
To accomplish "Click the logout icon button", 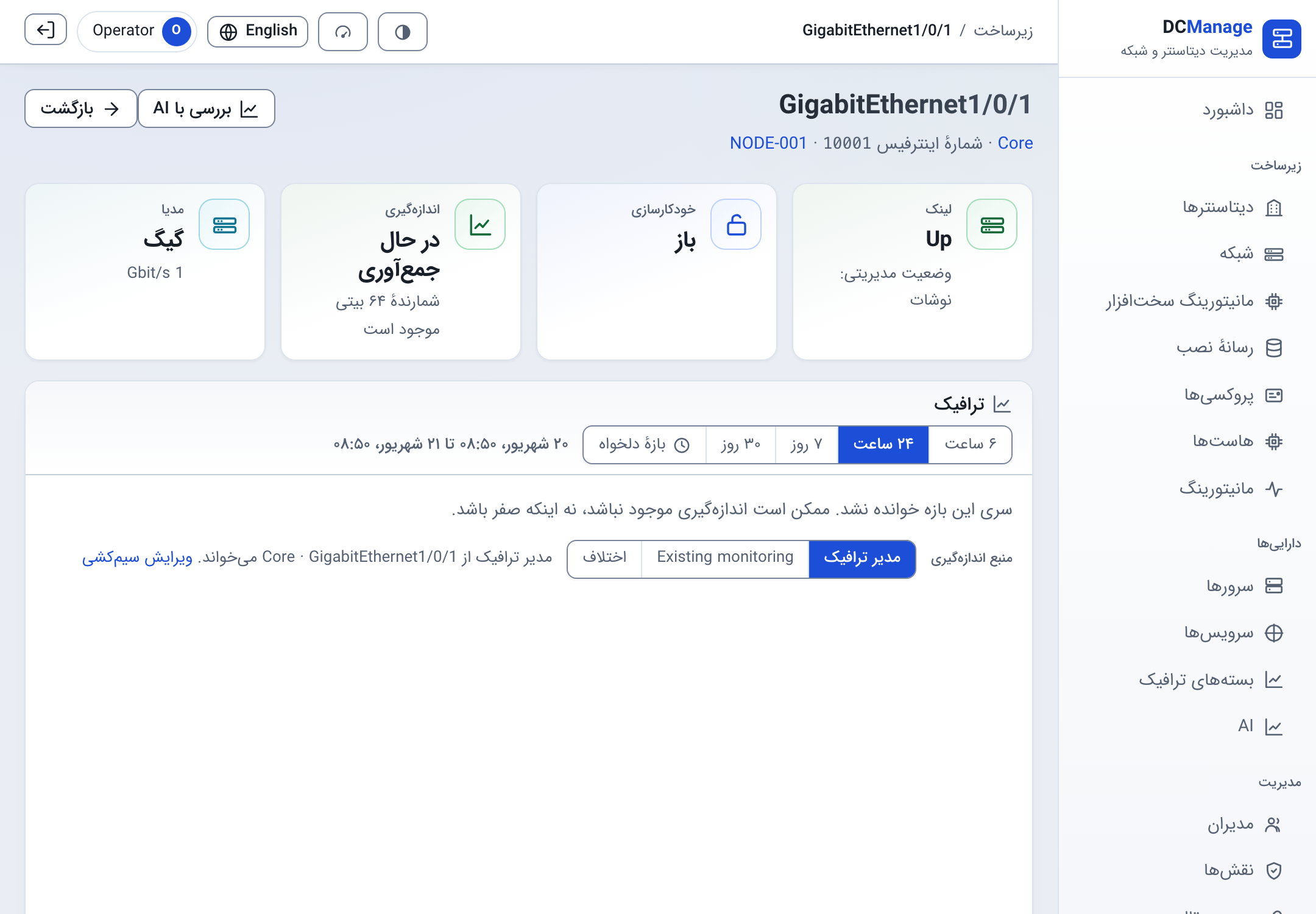I will 46,30.
